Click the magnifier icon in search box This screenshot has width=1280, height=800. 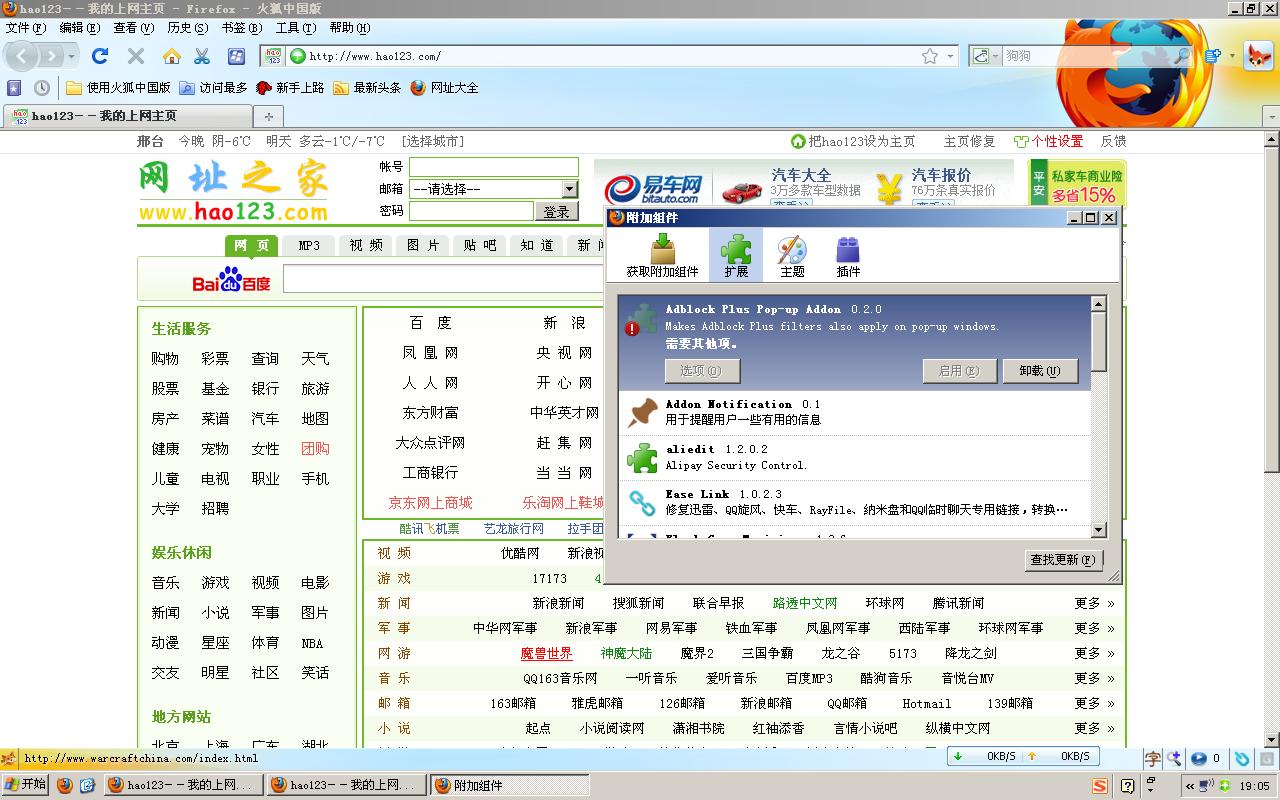1181,56
